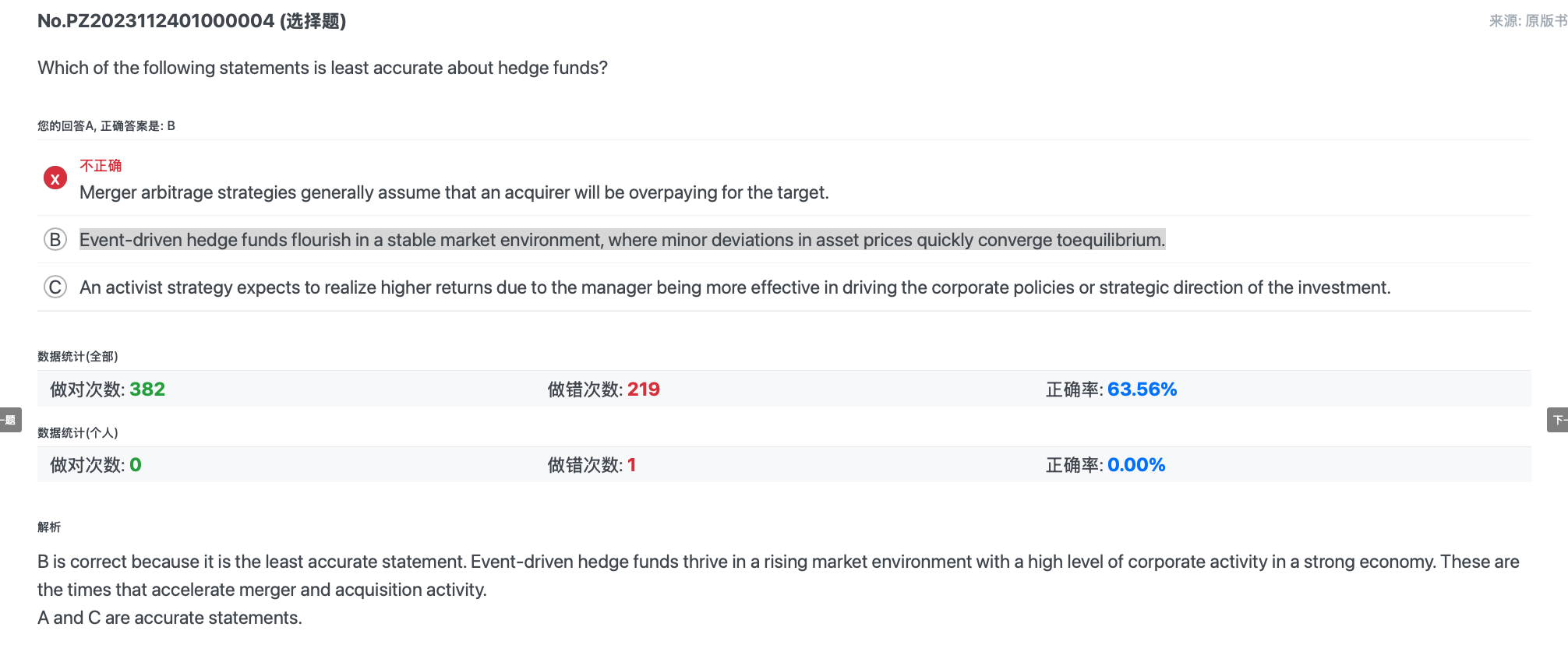Click the 数据统计(个人) section header
Screen dimensions: 1568x666
(x=78, y=433)
